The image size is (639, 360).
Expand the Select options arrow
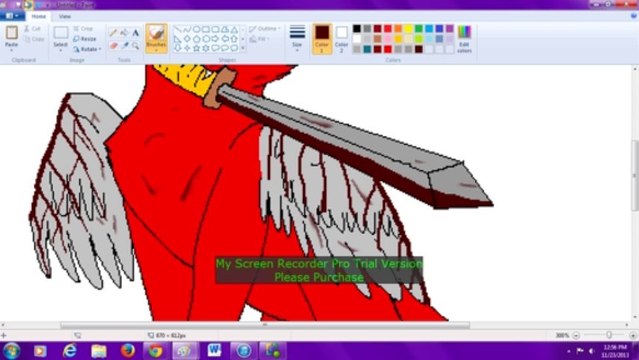[x=61, y=50]
